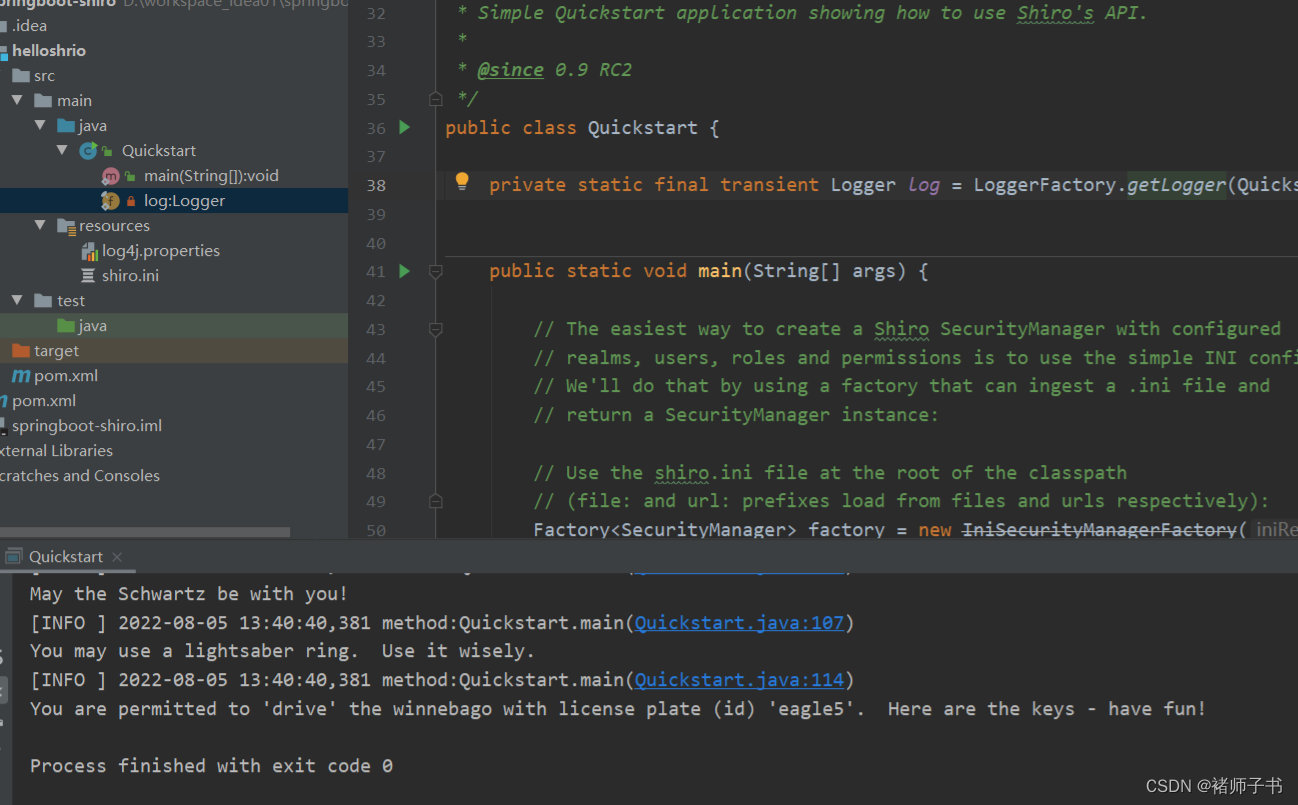Click the Quickstart run tab icon

point(14,556)
